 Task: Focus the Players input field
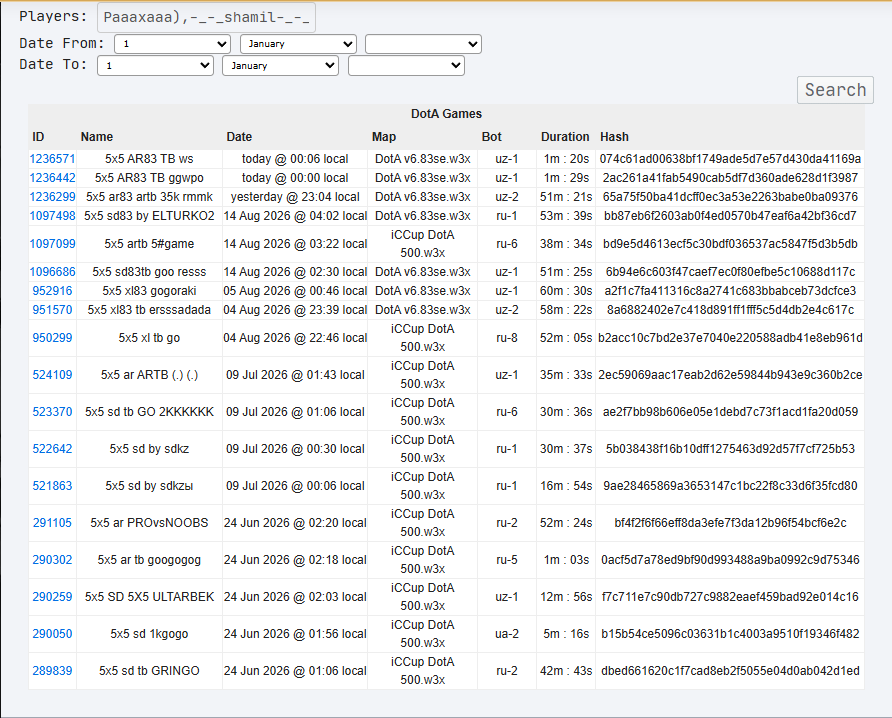[x=206, y=18]
